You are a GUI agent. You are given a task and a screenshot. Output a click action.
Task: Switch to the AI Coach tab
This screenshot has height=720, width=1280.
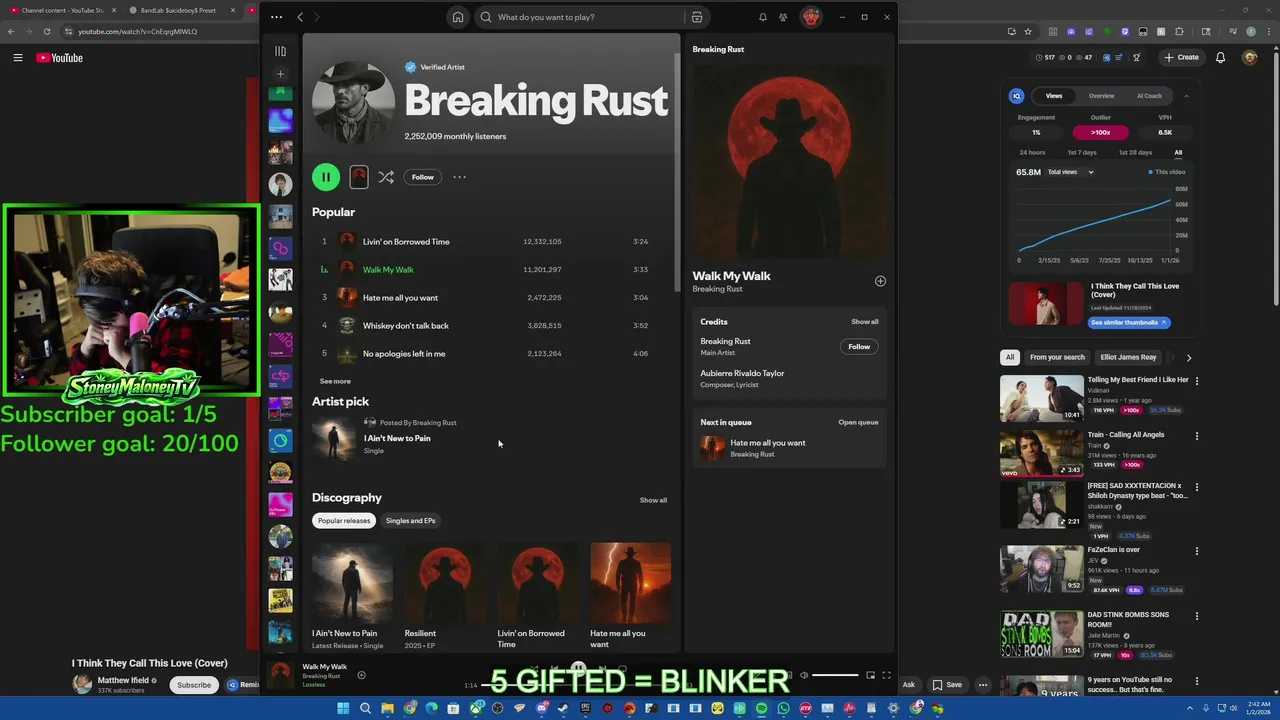click(1149, 96)
